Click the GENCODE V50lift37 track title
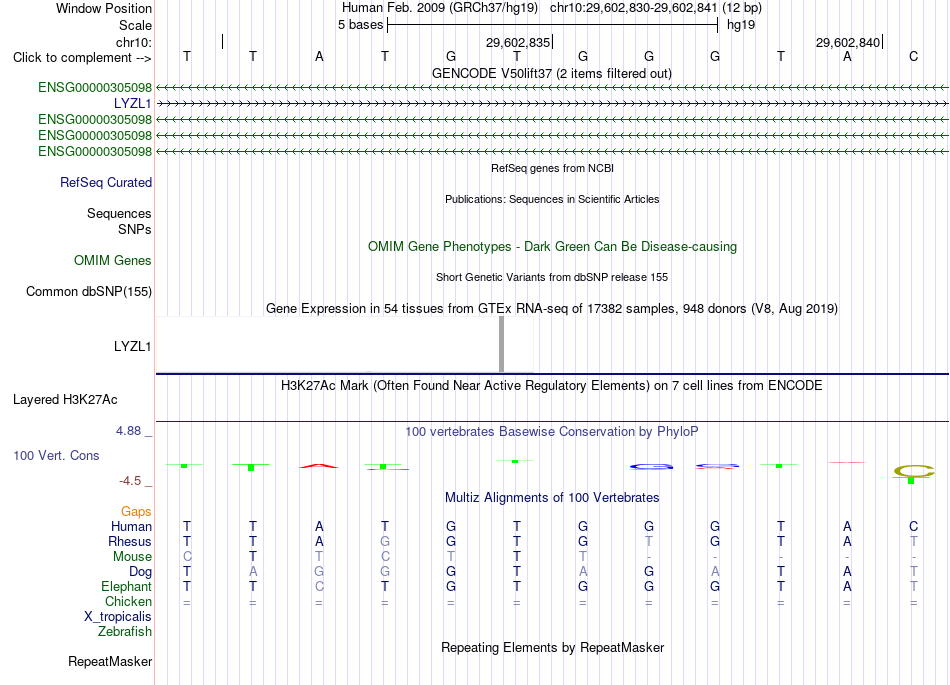 tap(552, 73)
